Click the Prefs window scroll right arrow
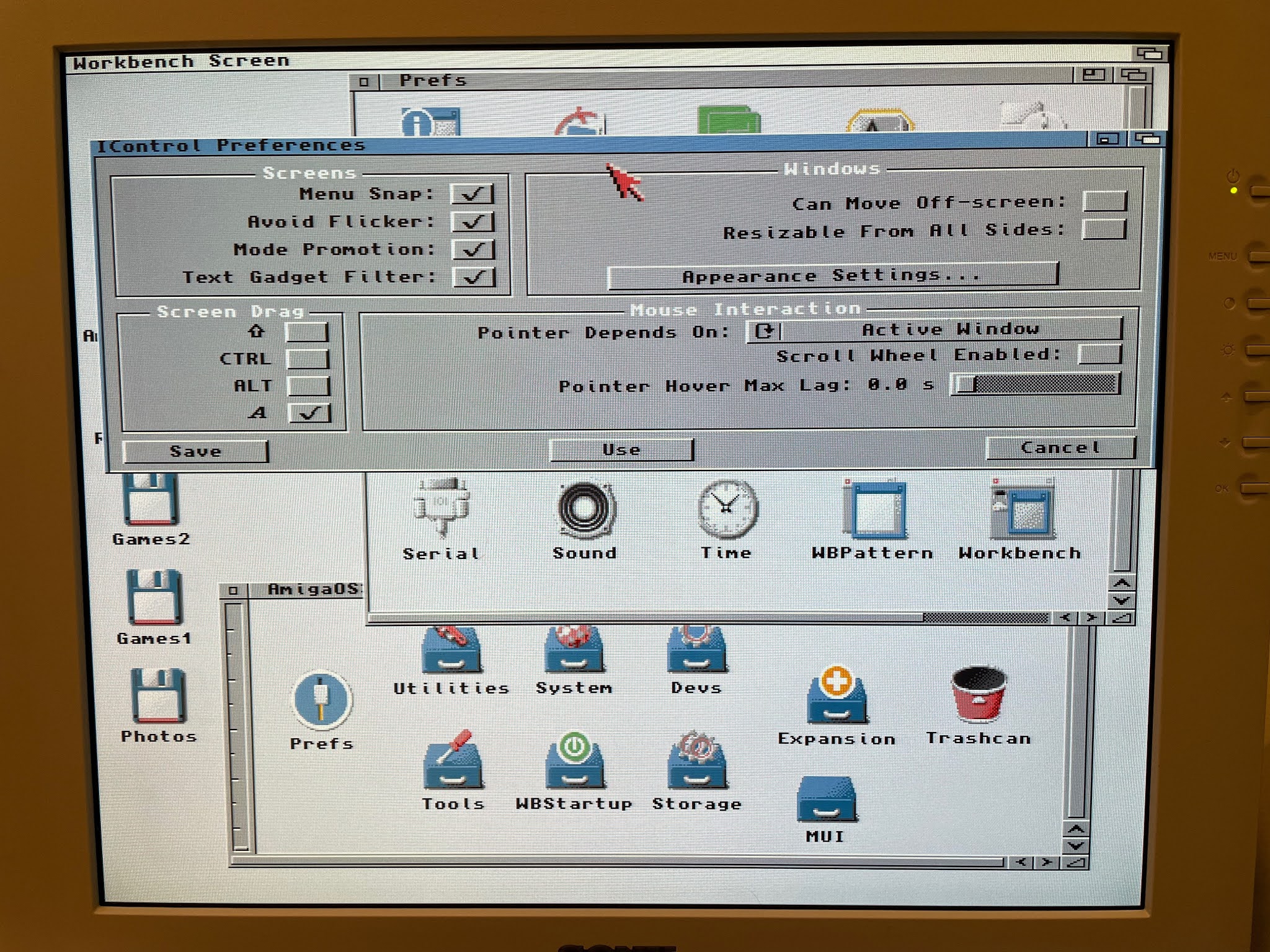The width and height of the screenshot is (1270, 952). pyautogui.click(x=1092, y=617)
